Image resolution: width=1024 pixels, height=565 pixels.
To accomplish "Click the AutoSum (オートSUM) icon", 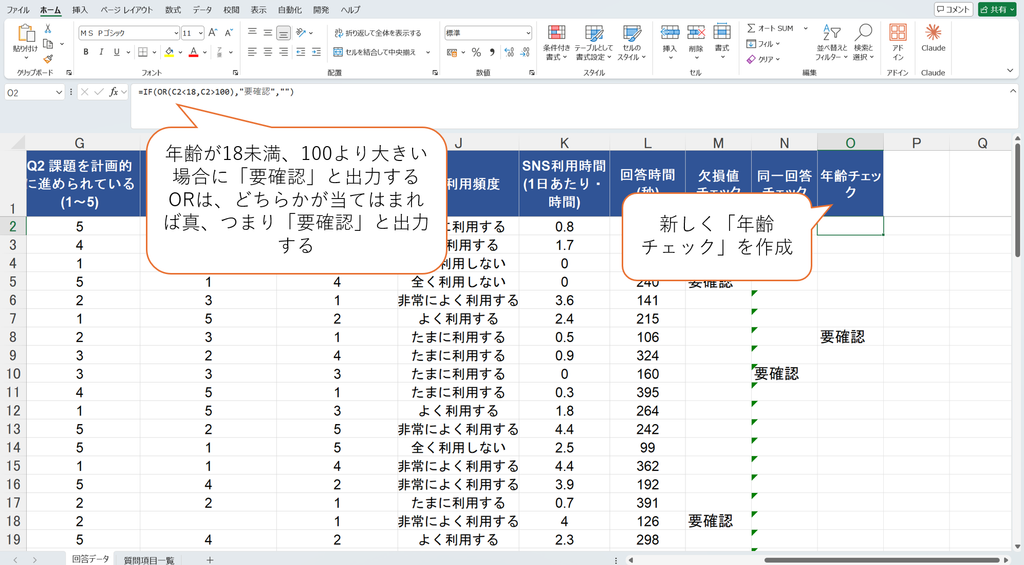I will [x=751, y=28].
